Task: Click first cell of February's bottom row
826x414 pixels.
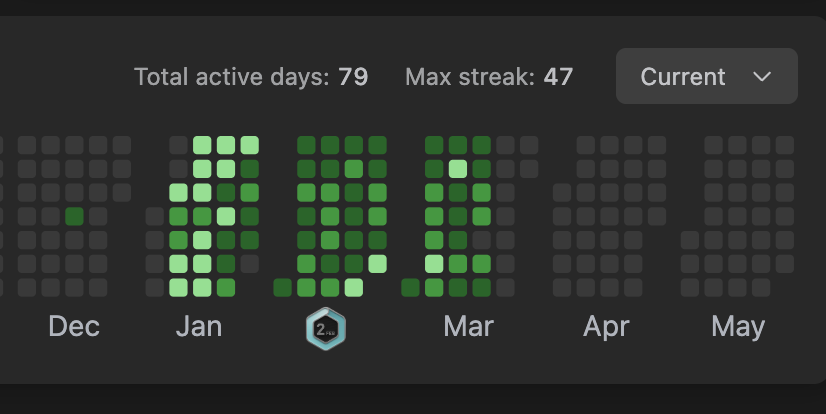Action: (282, 288)
